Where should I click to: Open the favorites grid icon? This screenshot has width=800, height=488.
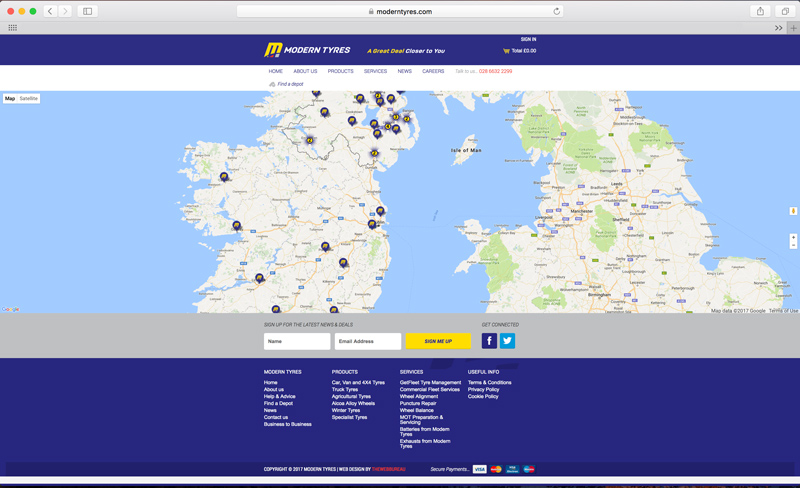coord(13,28)
